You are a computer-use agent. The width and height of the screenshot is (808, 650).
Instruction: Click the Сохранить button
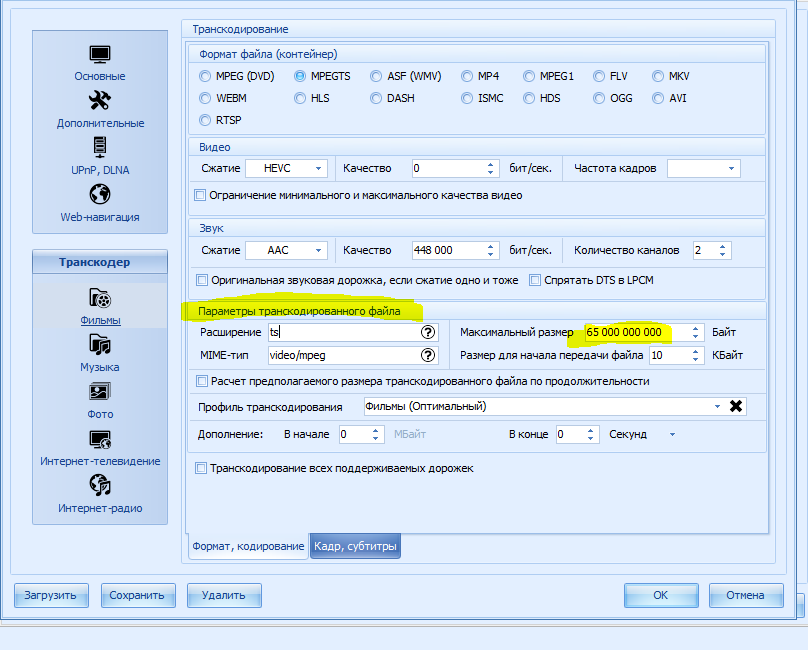[138, 595]
